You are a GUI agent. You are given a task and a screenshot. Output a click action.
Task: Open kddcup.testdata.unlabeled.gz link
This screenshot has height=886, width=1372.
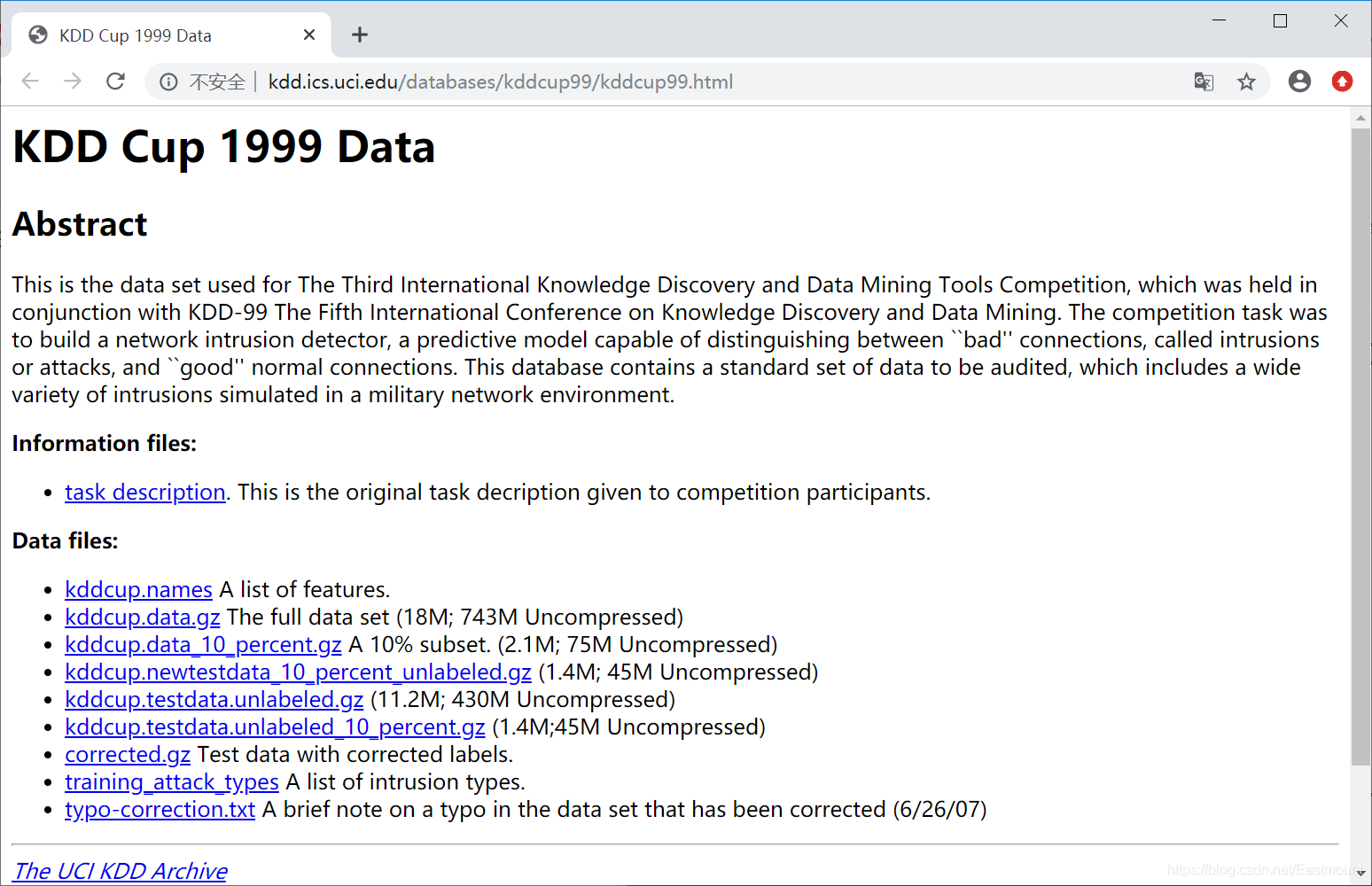[214, 700]
